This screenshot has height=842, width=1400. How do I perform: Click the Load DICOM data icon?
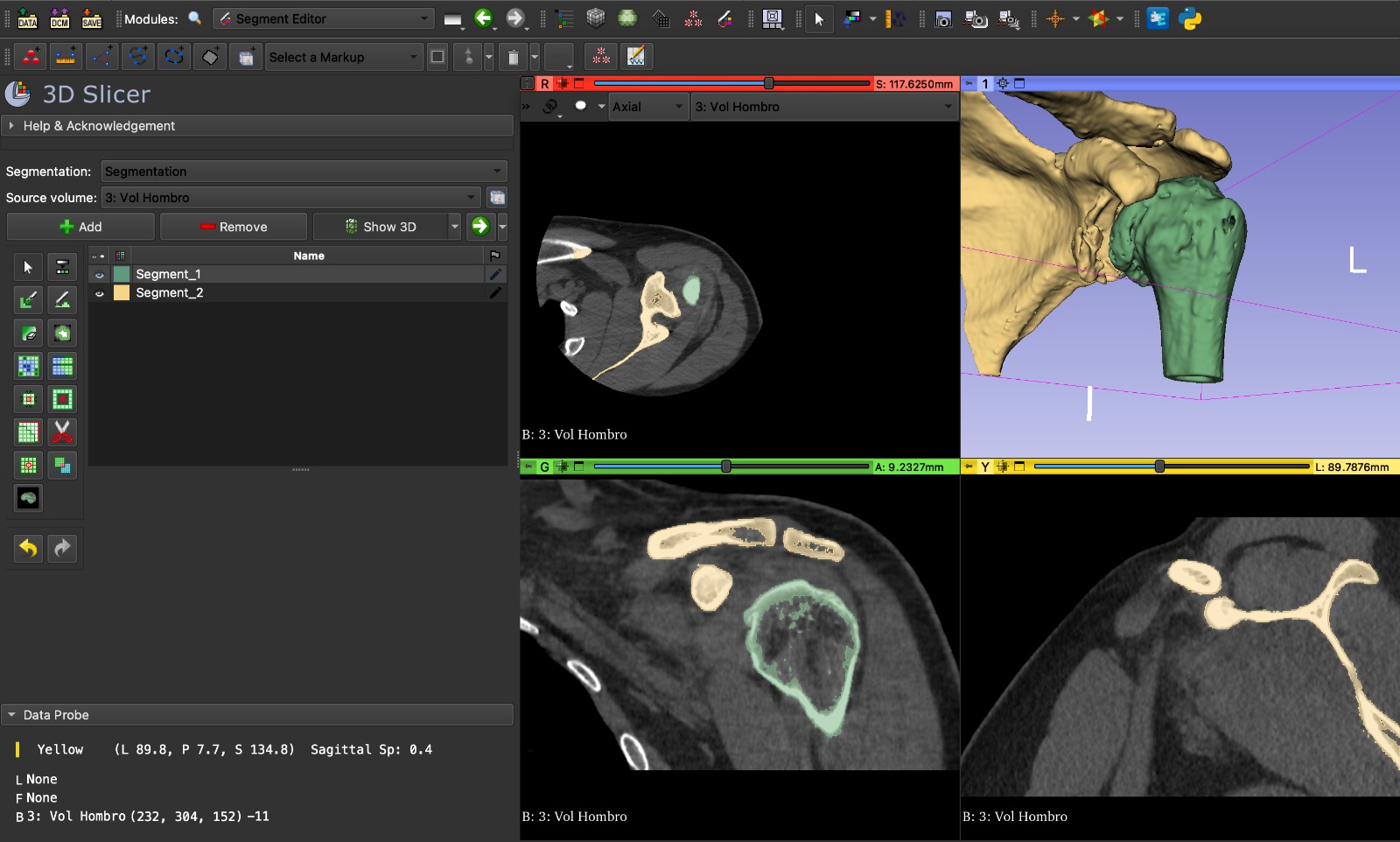pyautogui.click(x=59, y=18)
